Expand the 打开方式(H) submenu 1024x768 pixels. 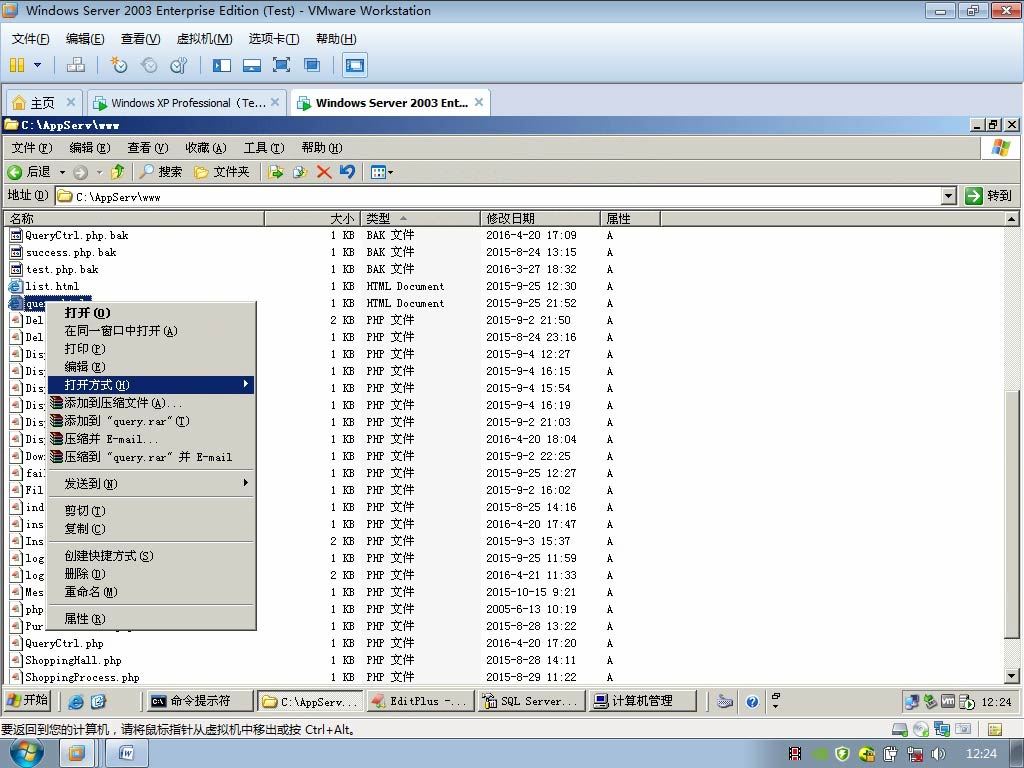(151, 385)
